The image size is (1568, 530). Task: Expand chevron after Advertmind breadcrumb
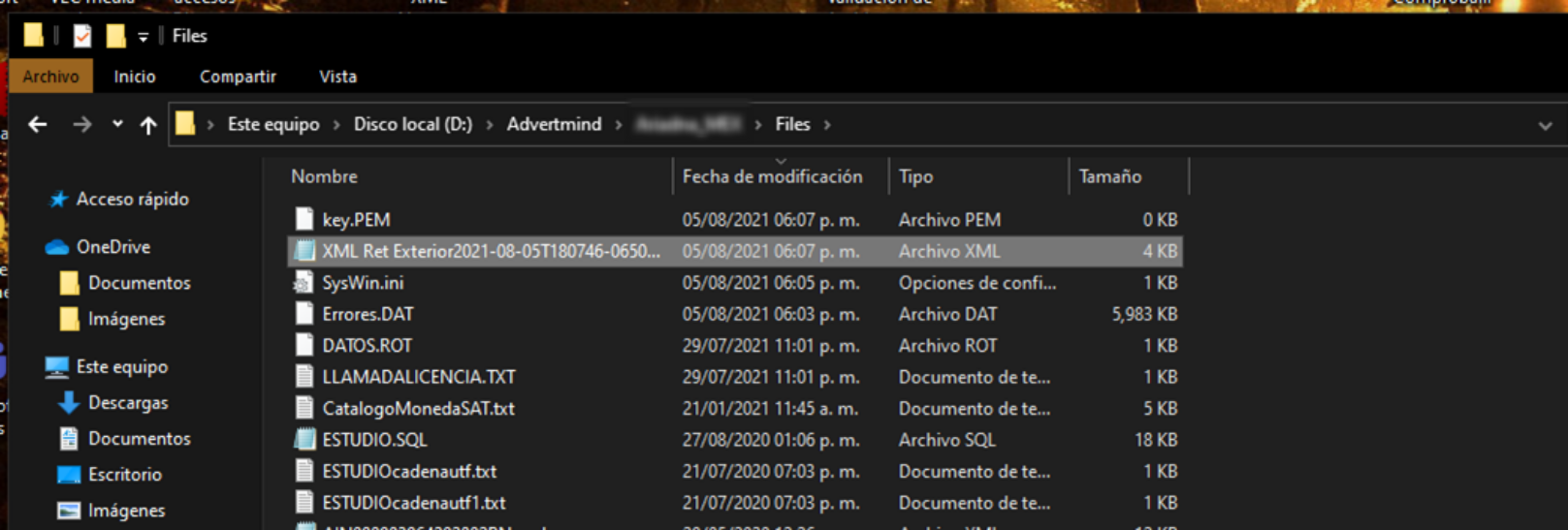(619, 125)
